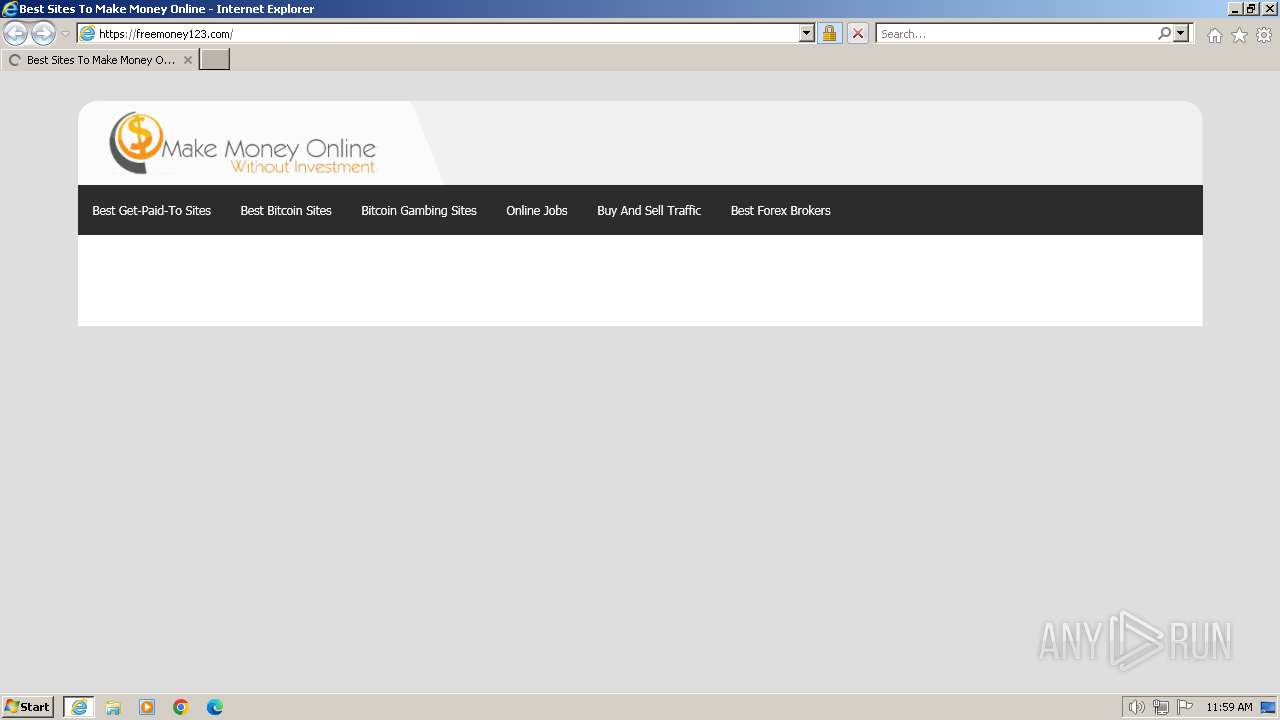The width and height of the screenshot is (1280, 720).
Task: Go back using the browser Back arrow
Action: [x=15, y=34]
